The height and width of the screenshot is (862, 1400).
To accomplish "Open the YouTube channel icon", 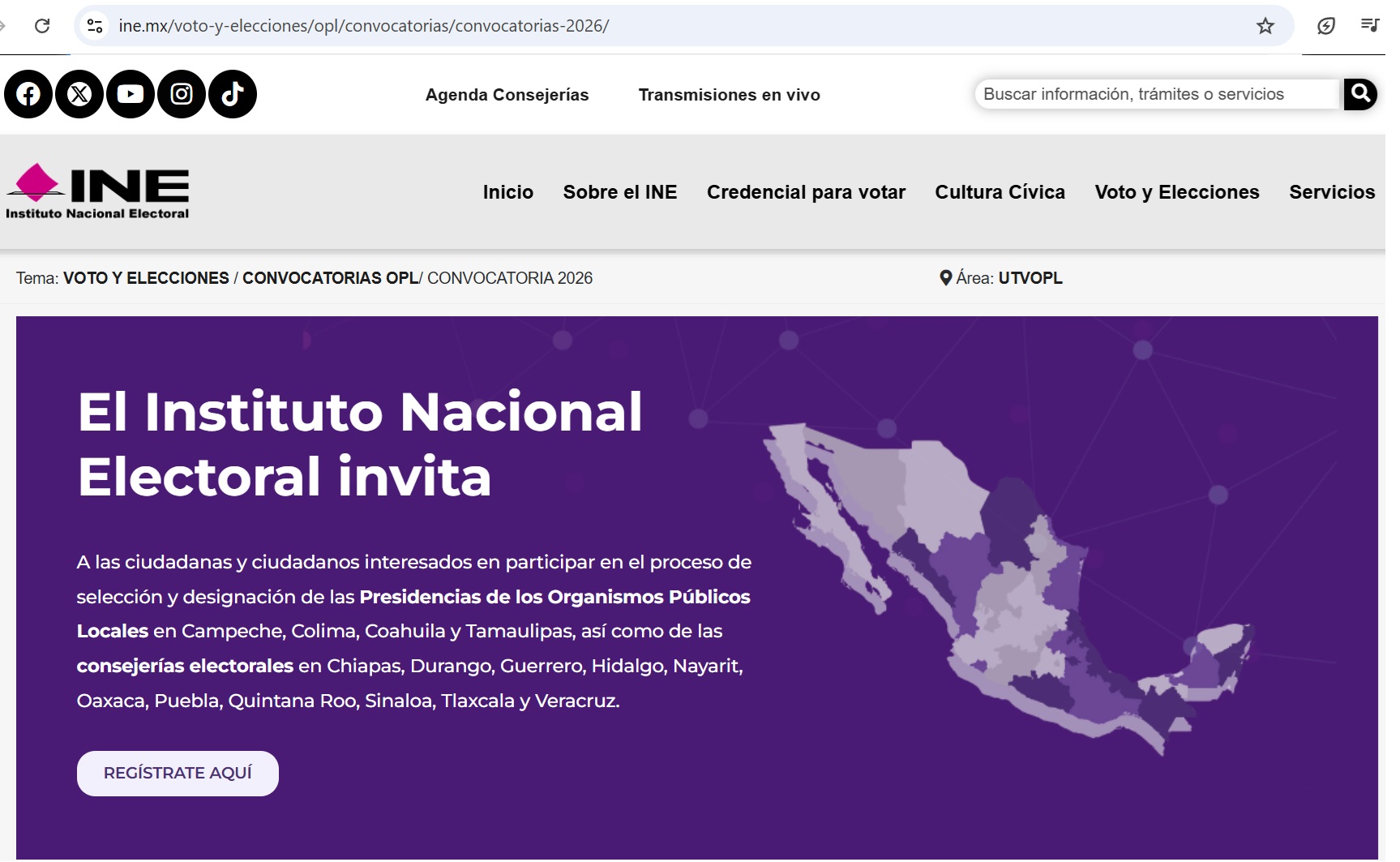I will (131, 95).
